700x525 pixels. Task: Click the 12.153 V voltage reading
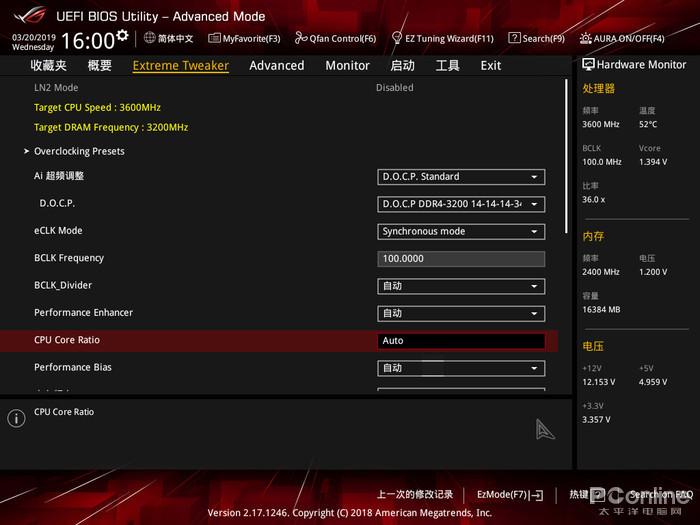tap(598, 383)
